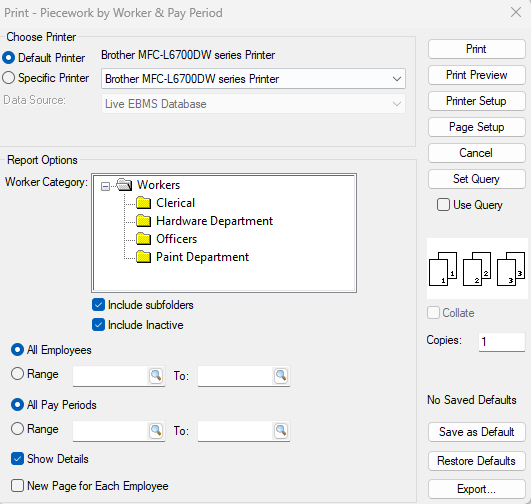The image size is (531, 504).
Task: Open lookup for pay period range start
Action: (156, 430)
